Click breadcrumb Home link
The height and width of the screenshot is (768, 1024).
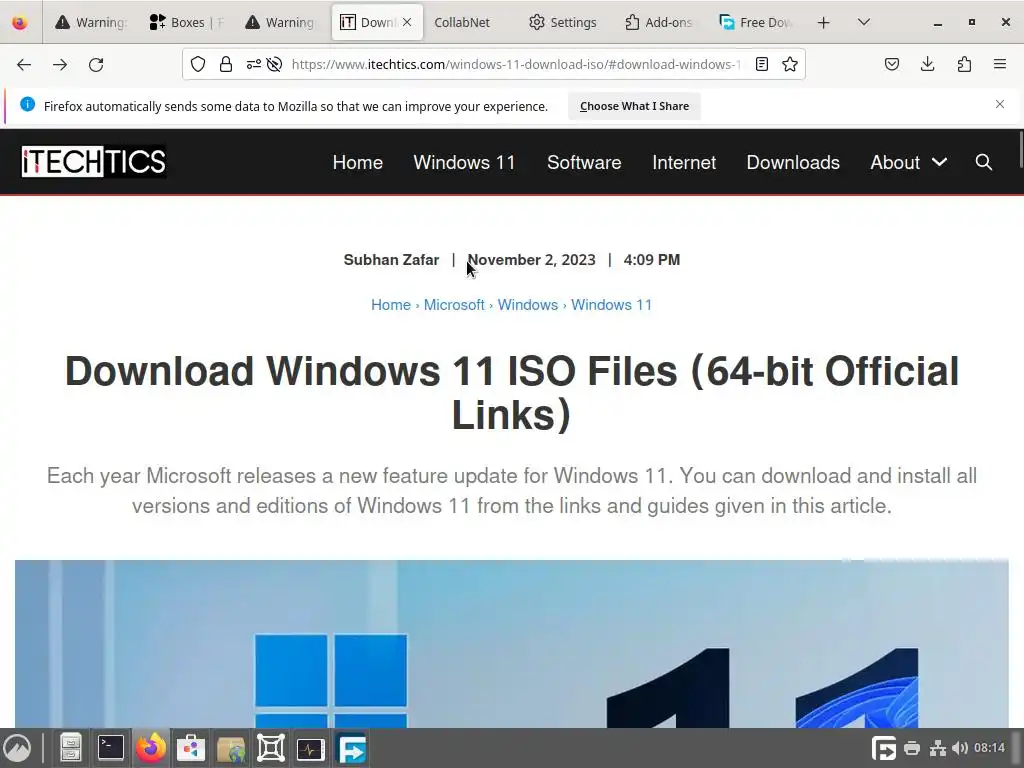391,305
